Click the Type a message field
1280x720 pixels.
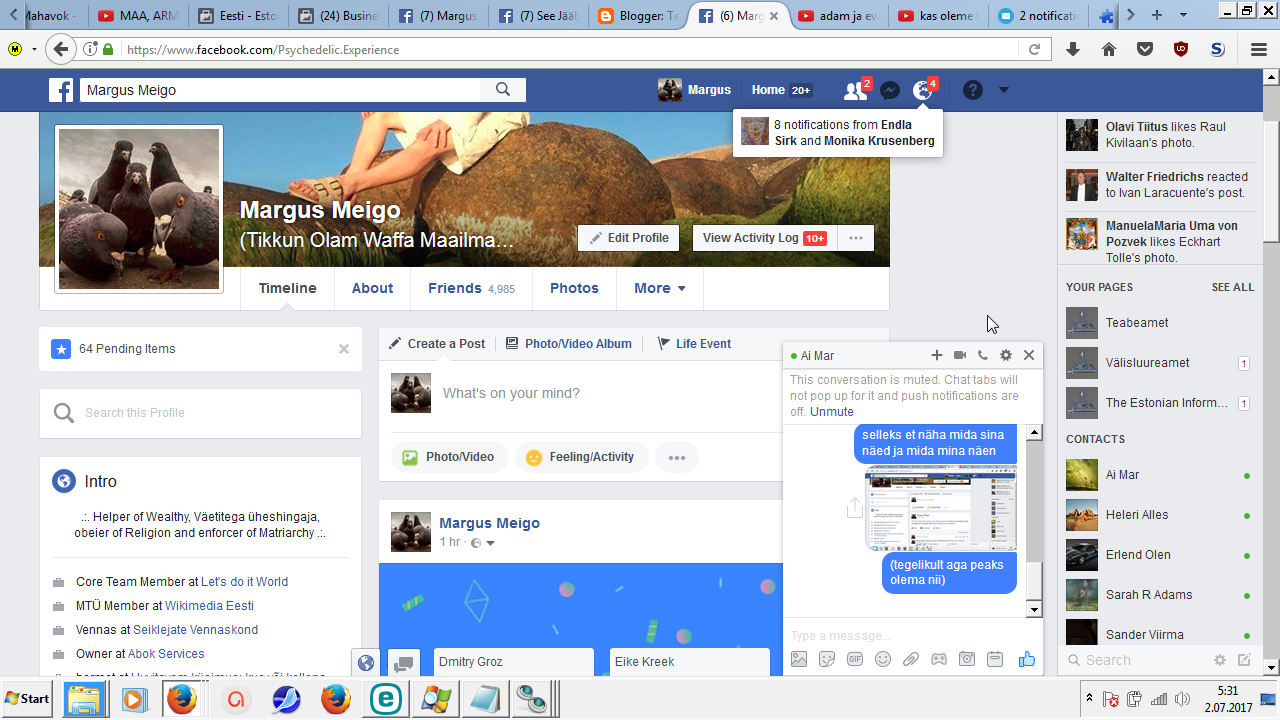point(912,635)
